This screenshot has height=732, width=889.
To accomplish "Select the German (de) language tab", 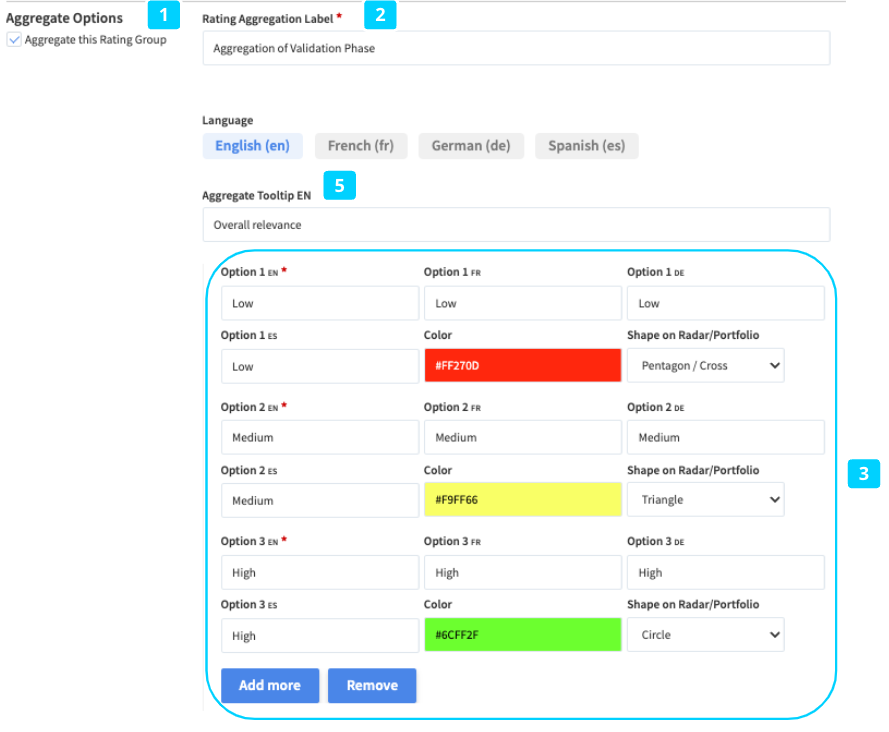I will pos(470,146).
